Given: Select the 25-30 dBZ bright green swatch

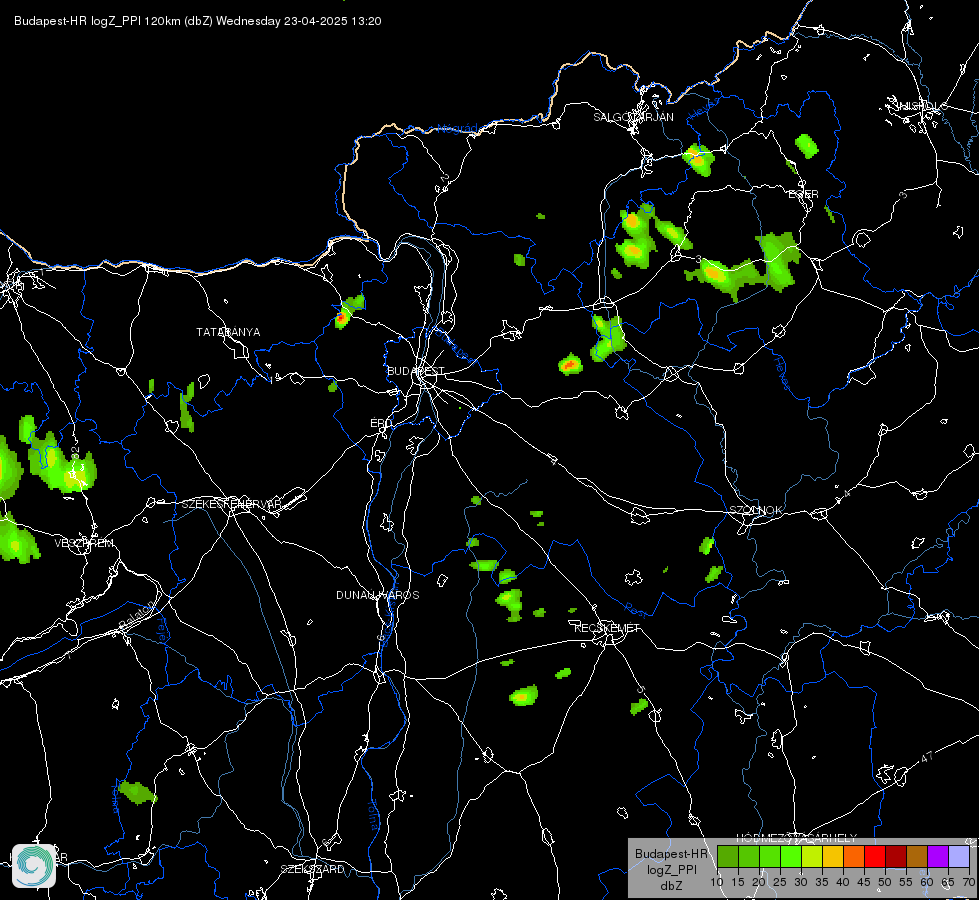Looking at the screenshot, I should tap(790, 856).
